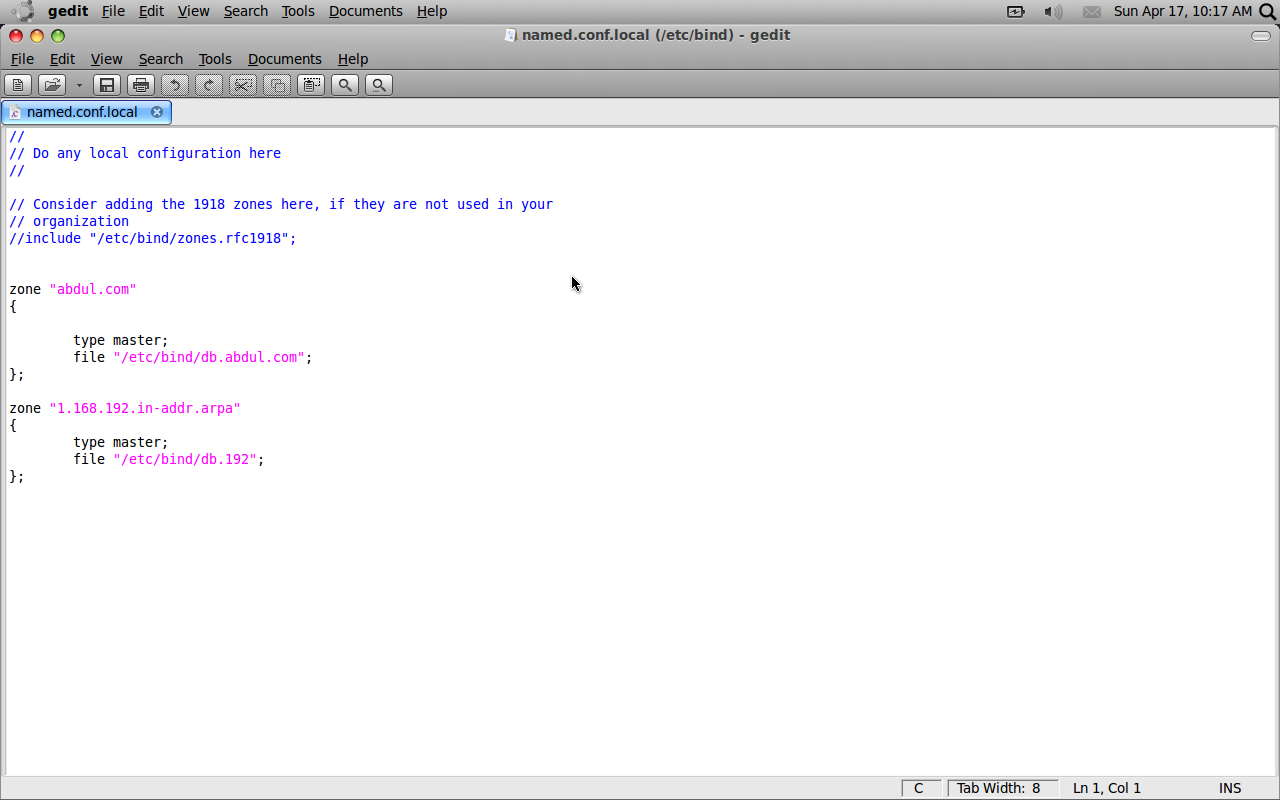Click the zone "1.168.192.in-addr.arpa" line
This screenshot has height=800, width=1280.
pyautogui.click(x=125, y=408)
